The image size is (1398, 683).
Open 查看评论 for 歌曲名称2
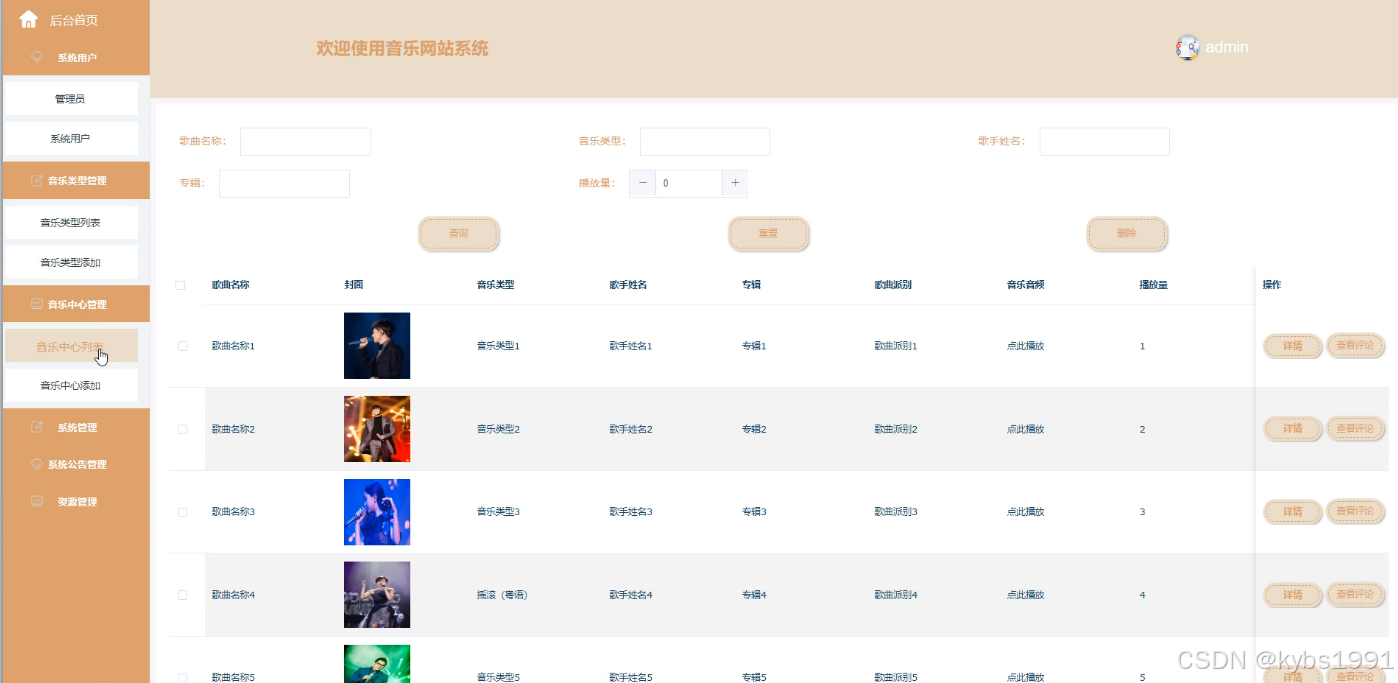[1355, 429]
